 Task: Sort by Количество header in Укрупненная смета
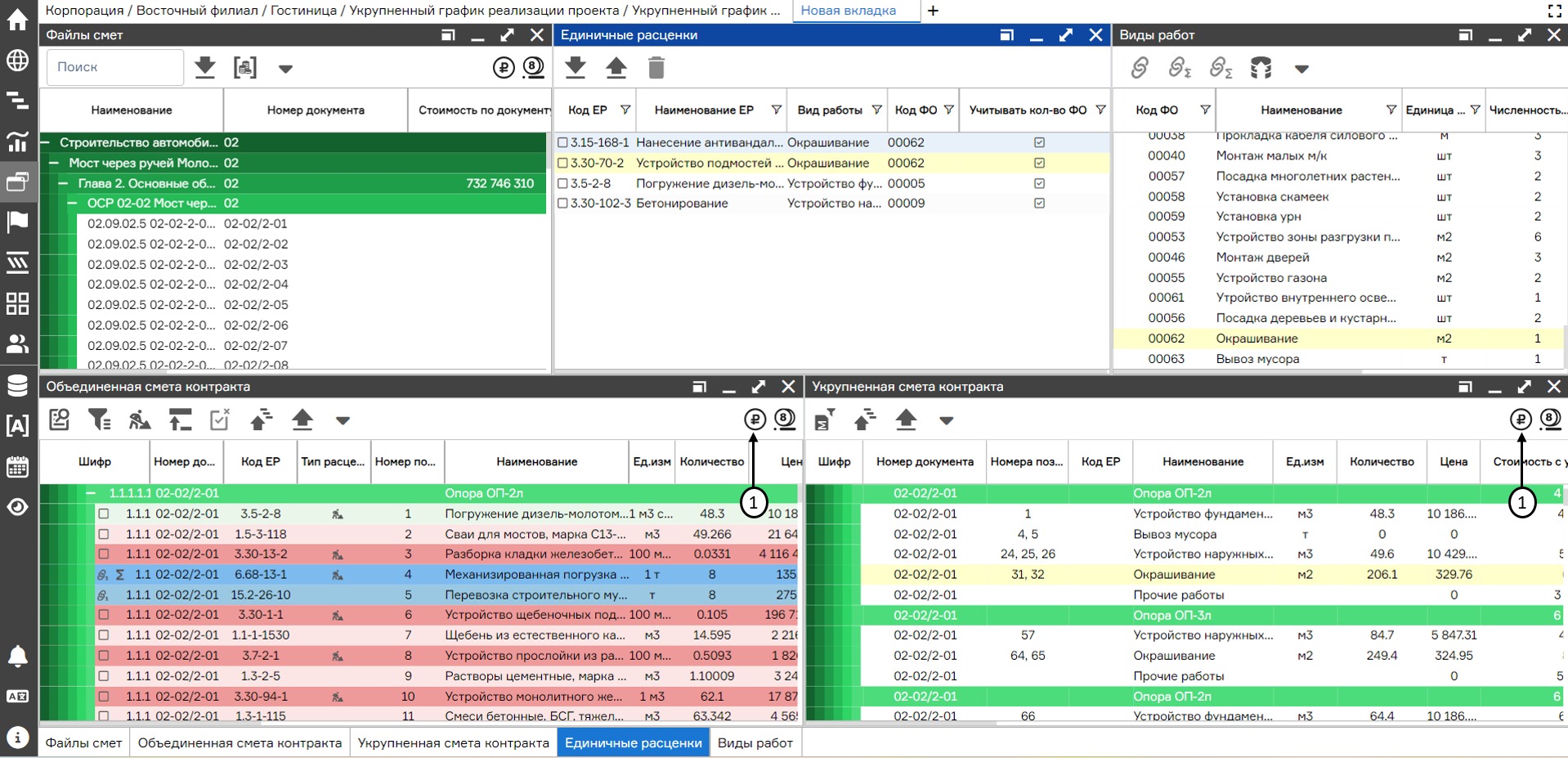tap(1382, 461)
